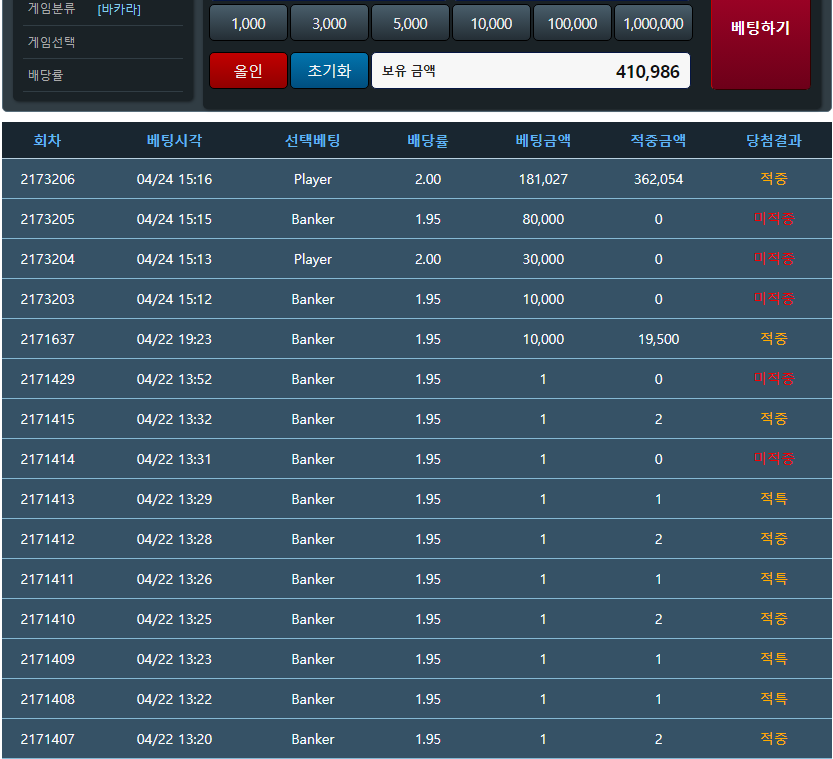Select round number 2171637
The image size is (833, 759).
(47, 339)
